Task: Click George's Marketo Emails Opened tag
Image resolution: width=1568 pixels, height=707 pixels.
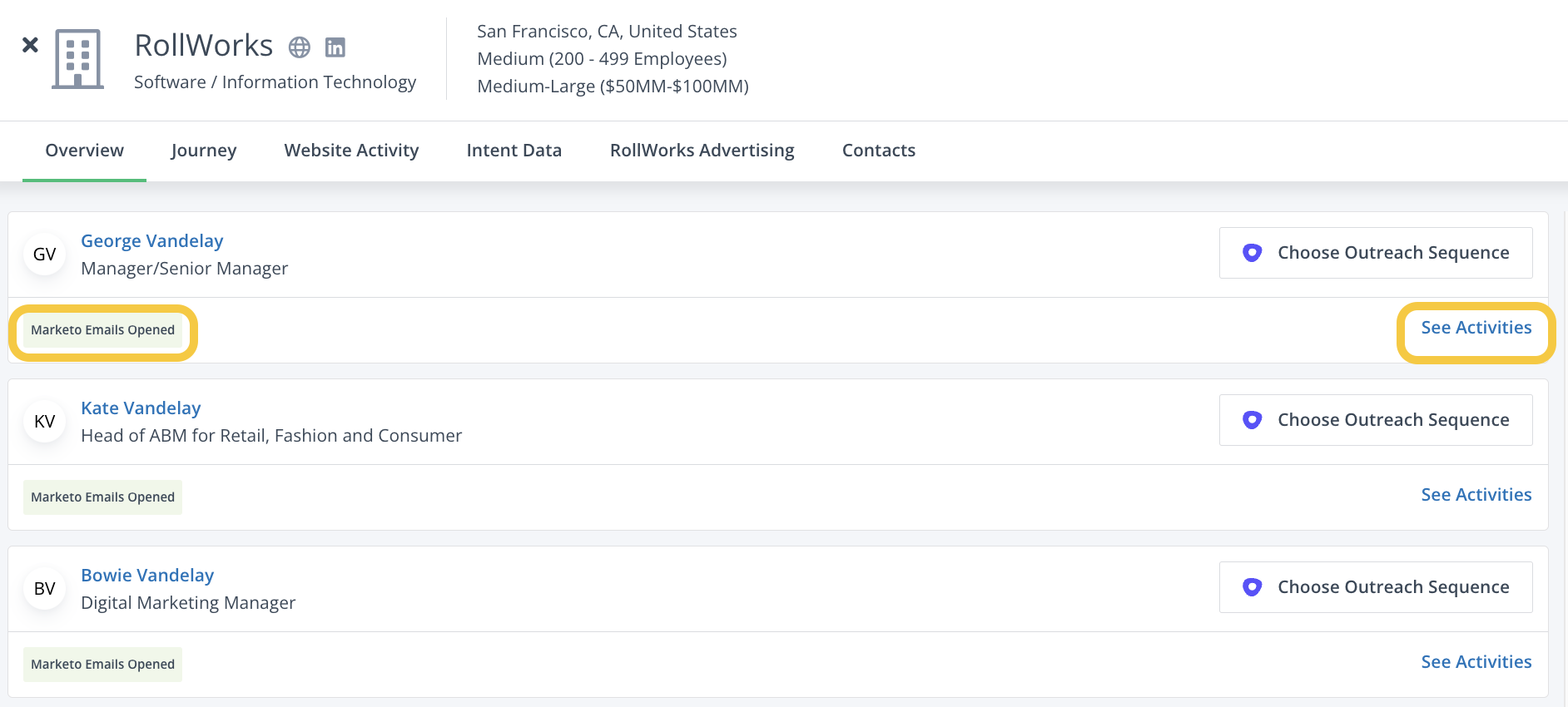Action: (103, 330)
